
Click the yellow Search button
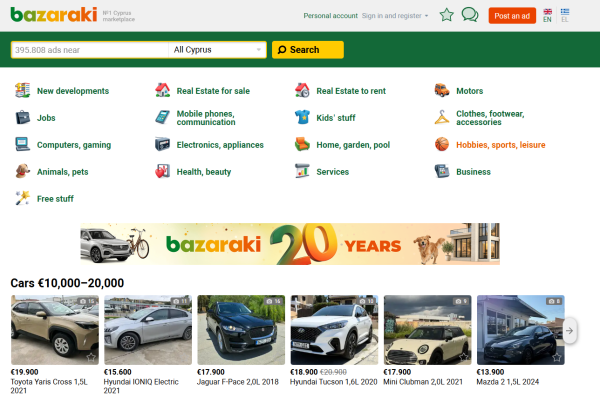click(x=308, y=50)
